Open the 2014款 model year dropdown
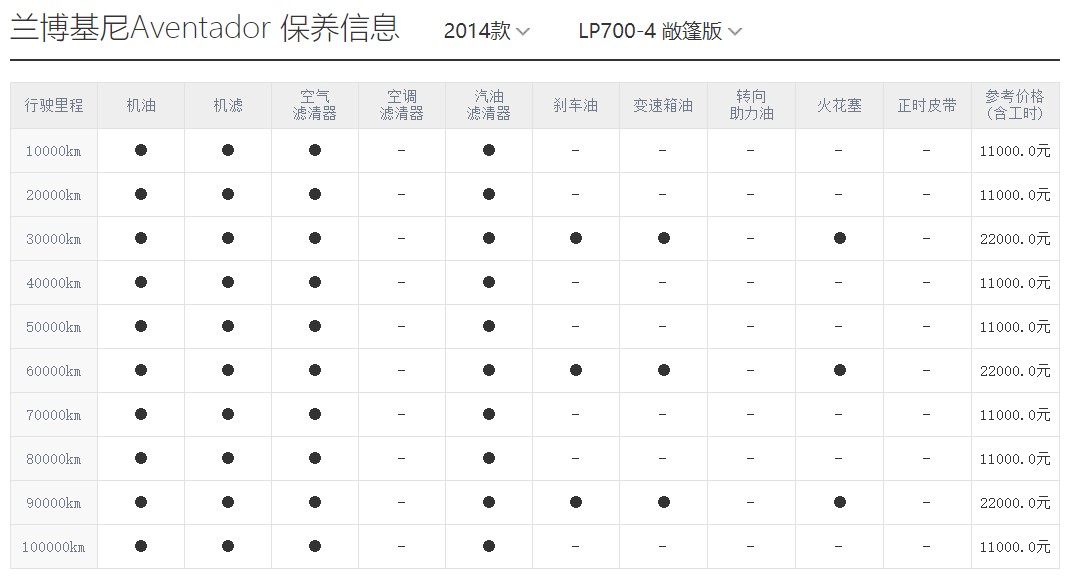The width and height of the screenshot is (1085, 585). [486, 31]
